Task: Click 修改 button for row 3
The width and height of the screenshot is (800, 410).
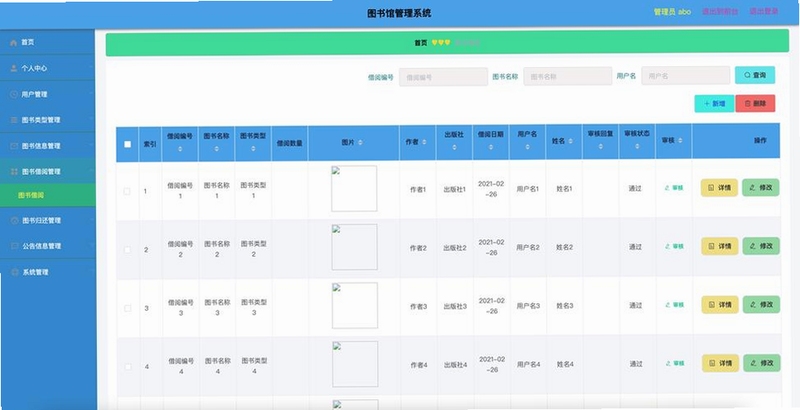Action: [x=761, y=304]
